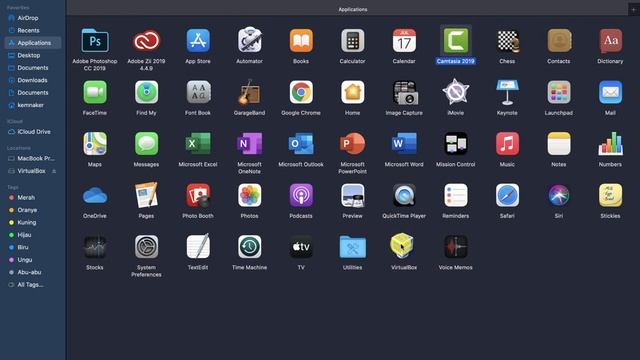The image size is (640, 360).
Task: Select the Microsoft Outlook icon
Action: (x=301, y=144)
